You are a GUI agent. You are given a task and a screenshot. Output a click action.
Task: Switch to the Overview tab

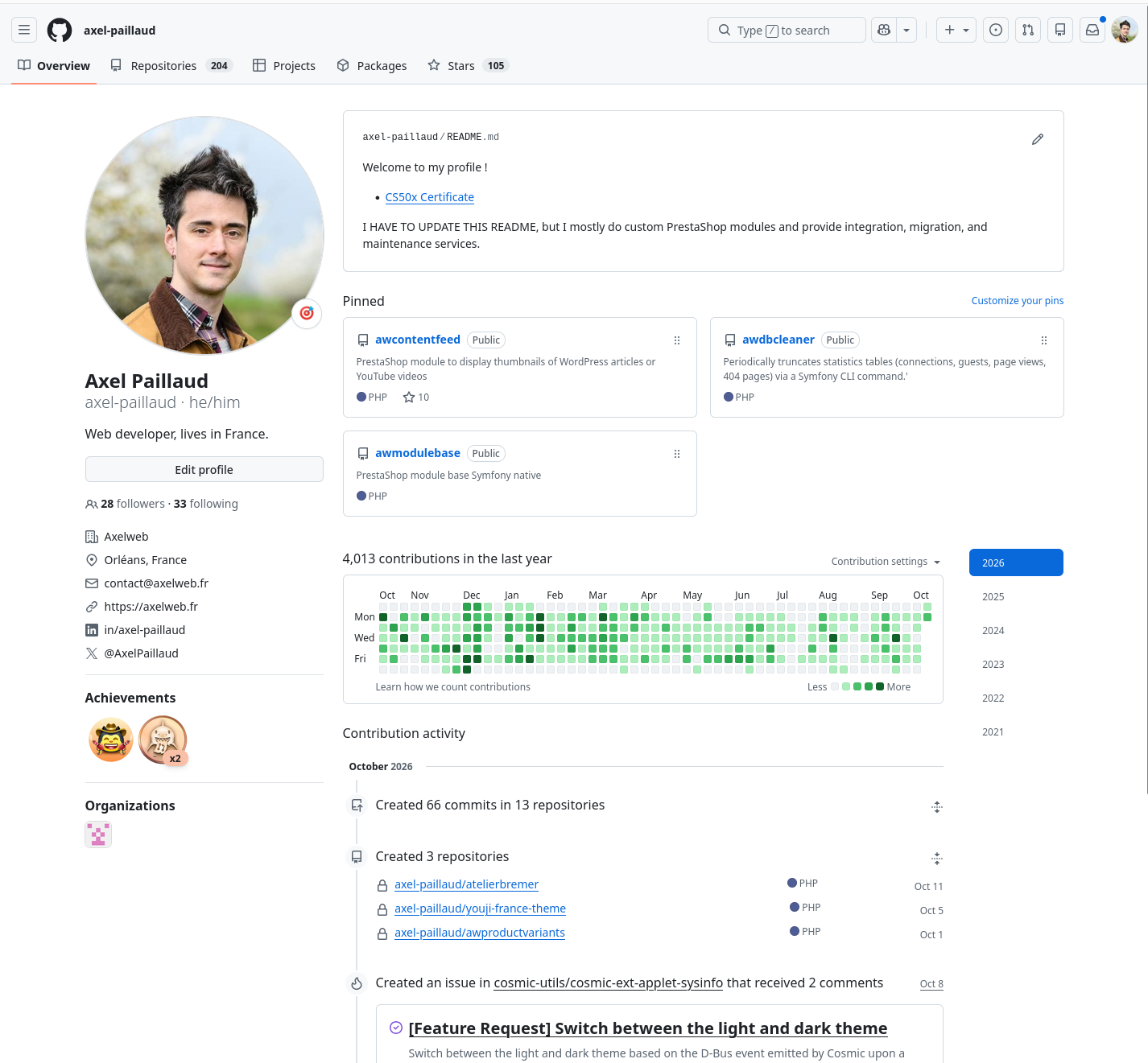tap(54, 66)
